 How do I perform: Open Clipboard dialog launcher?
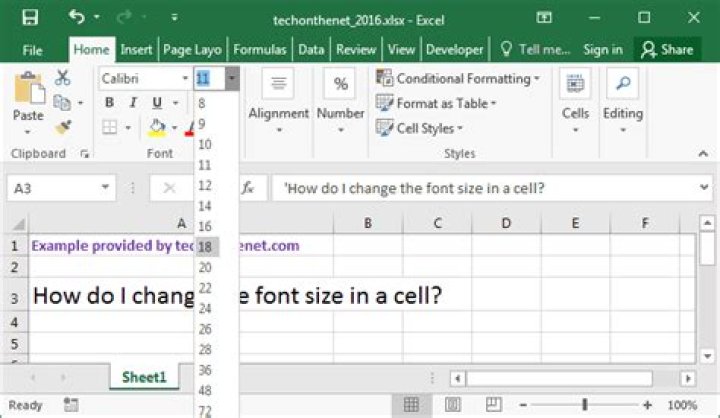click(84, 154)
